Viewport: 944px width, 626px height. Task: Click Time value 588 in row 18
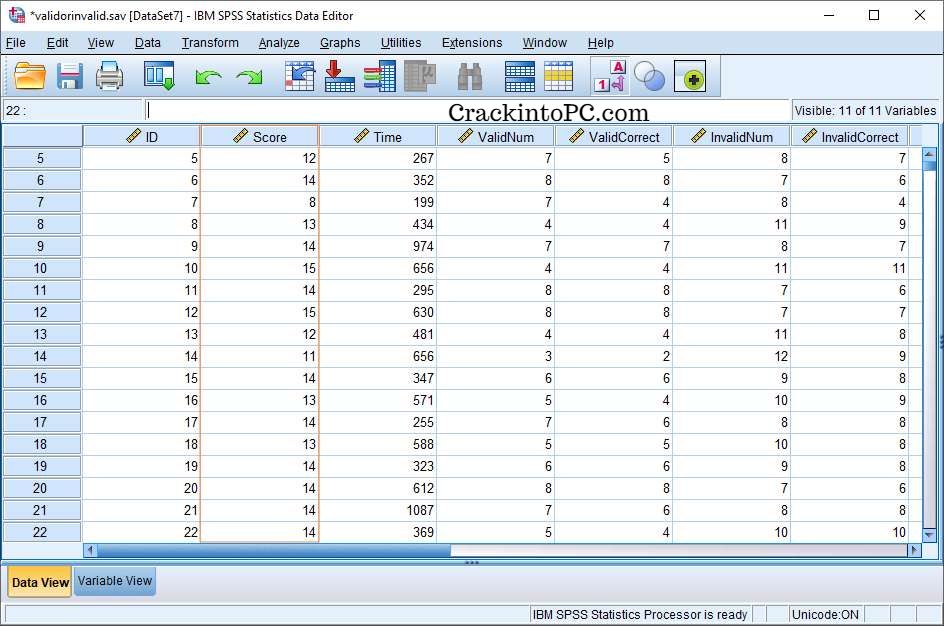pos(377,444)
